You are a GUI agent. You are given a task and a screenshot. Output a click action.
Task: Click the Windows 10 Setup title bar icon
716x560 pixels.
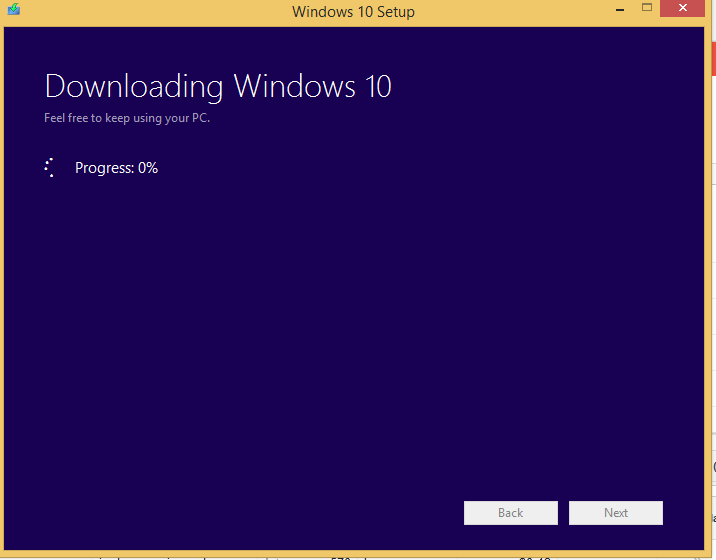point(14,9)
